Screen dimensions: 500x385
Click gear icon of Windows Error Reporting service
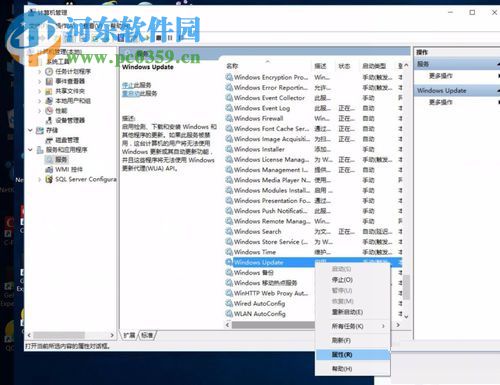[229, 88]
